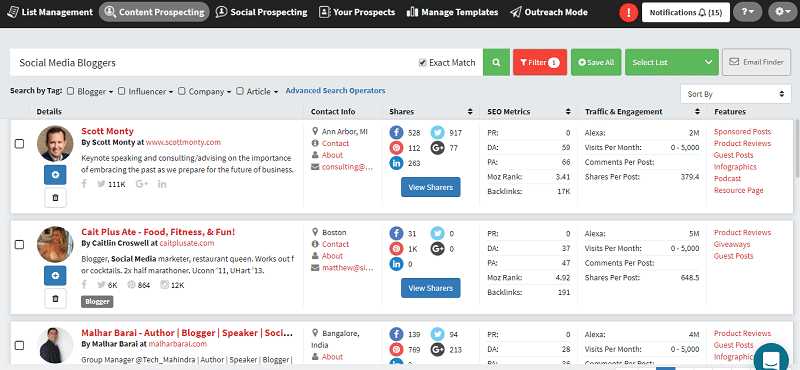The height and width of the screenshot is (370, 800).
Task: Click Twitter shares icon showing 917
Action: coord(437,133)
